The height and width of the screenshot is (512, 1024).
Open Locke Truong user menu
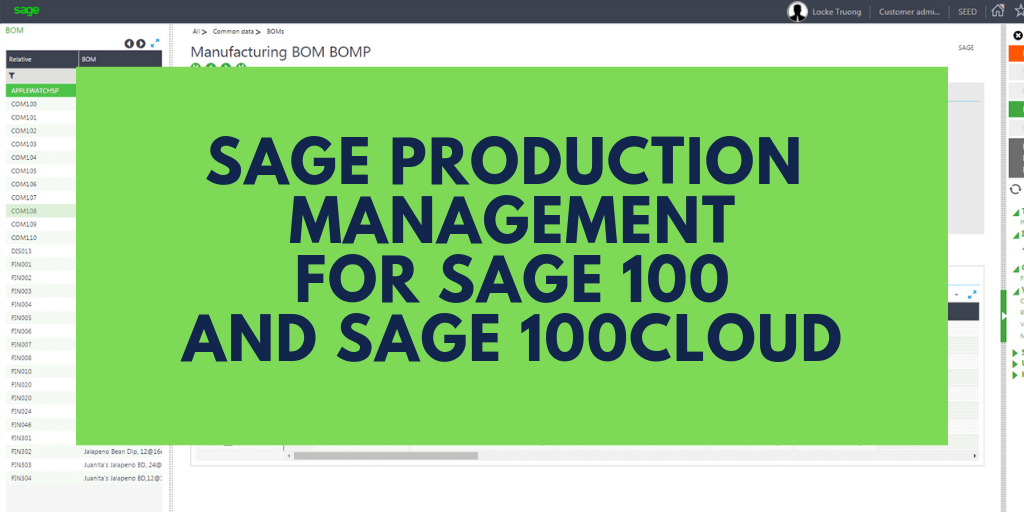tap(837, 12)
